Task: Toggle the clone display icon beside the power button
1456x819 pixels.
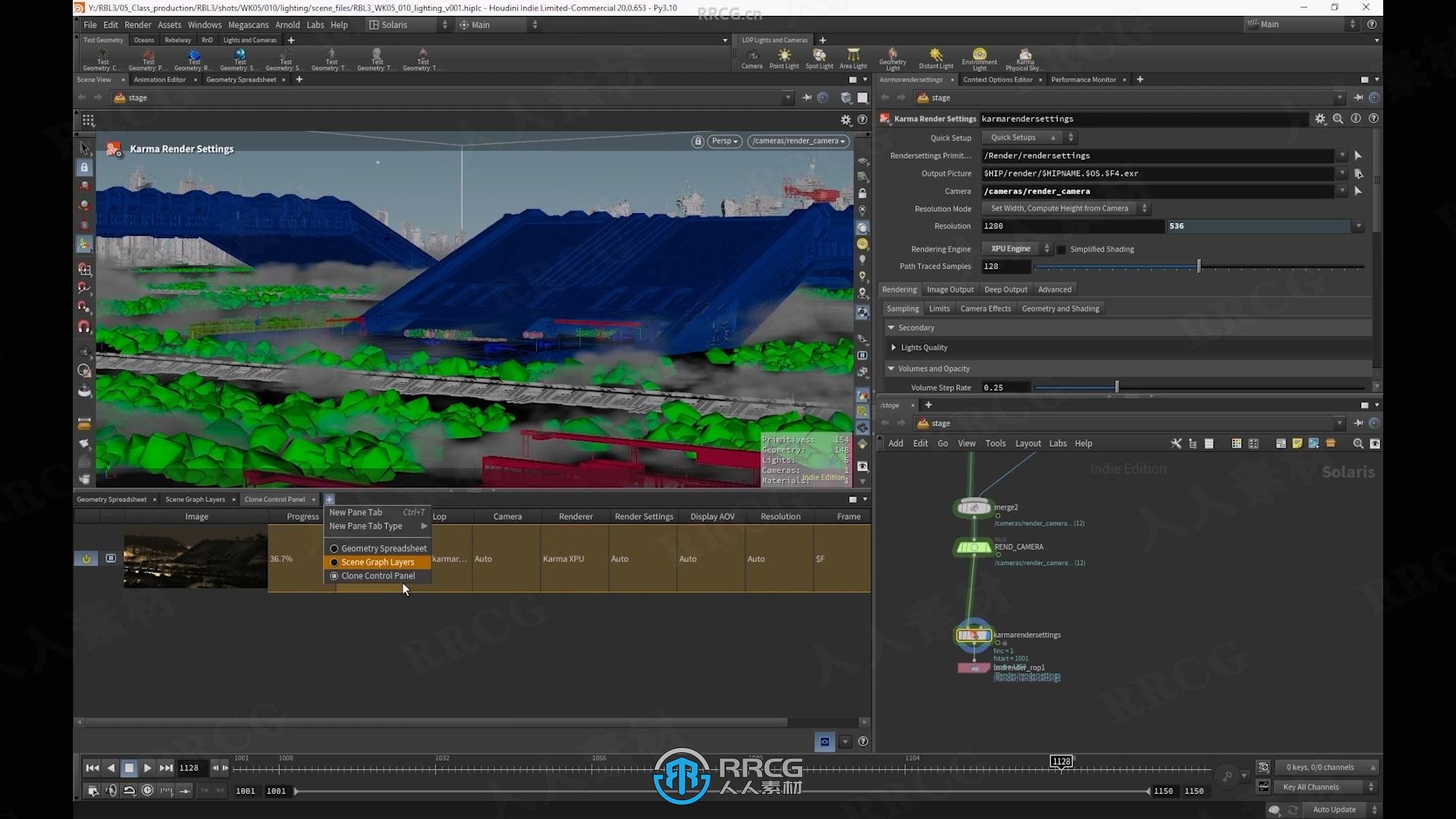Action: click(x=111, y=558)
